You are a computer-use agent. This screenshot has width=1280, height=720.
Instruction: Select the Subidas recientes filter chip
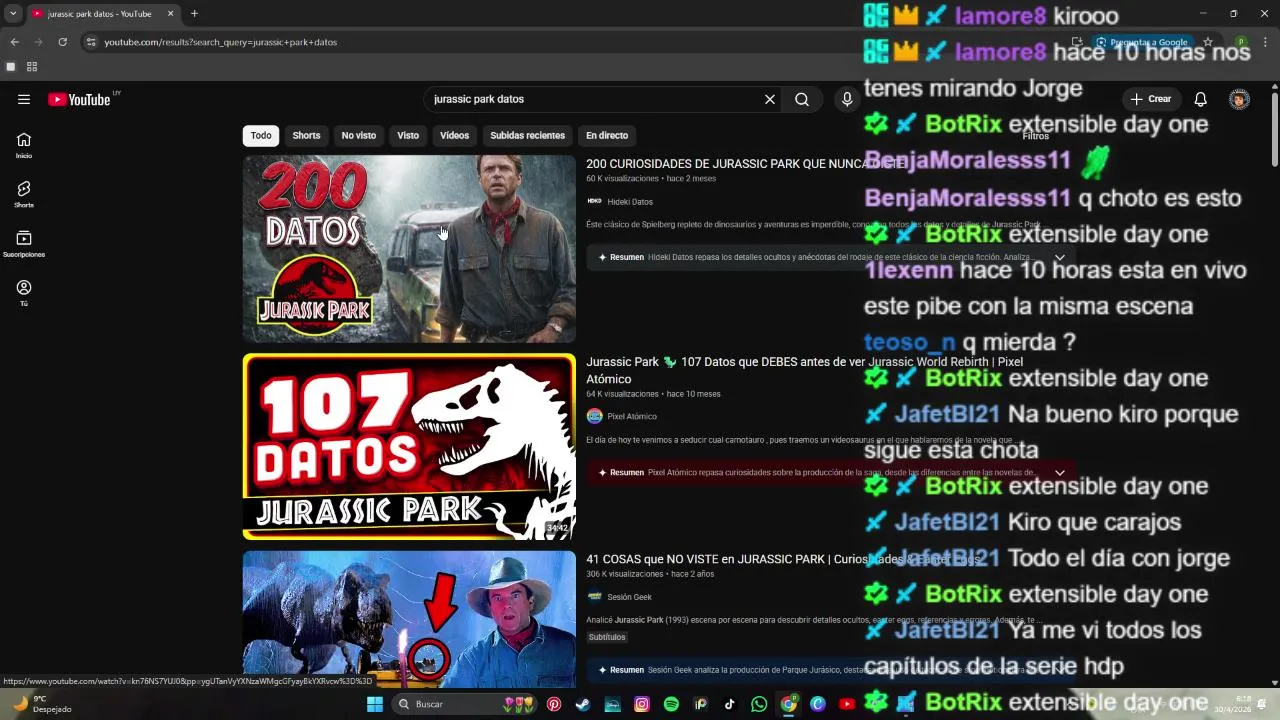point(527,135)
